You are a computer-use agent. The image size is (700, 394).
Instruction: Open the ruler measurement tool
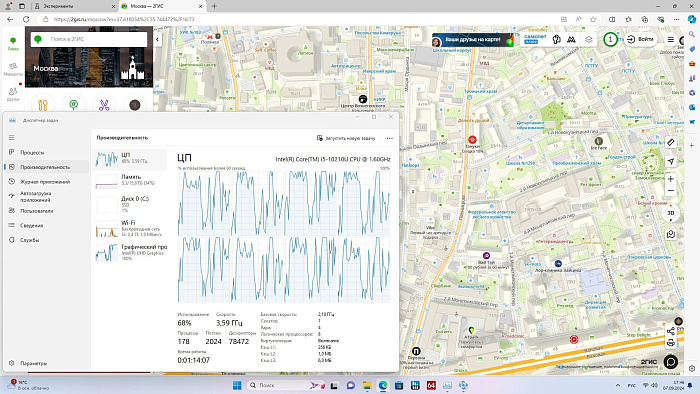[x=671, y=142]
